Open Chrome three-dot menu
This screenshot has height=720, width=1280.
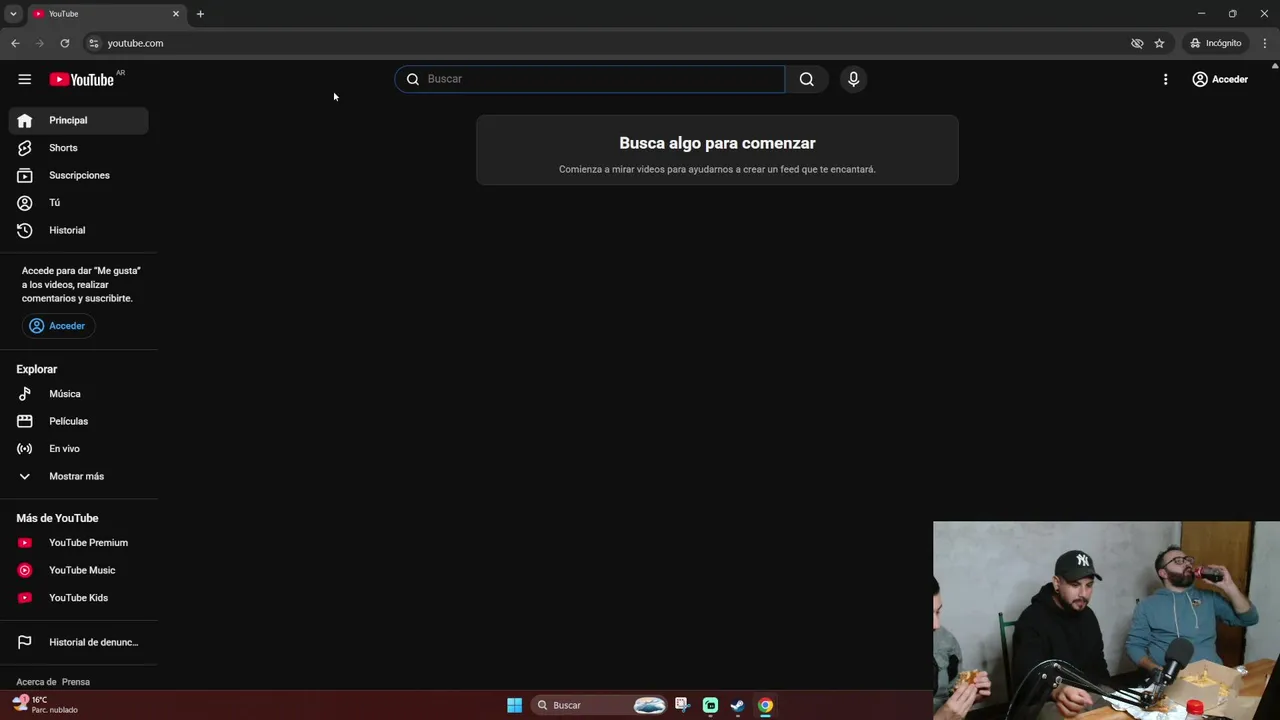1265,43
